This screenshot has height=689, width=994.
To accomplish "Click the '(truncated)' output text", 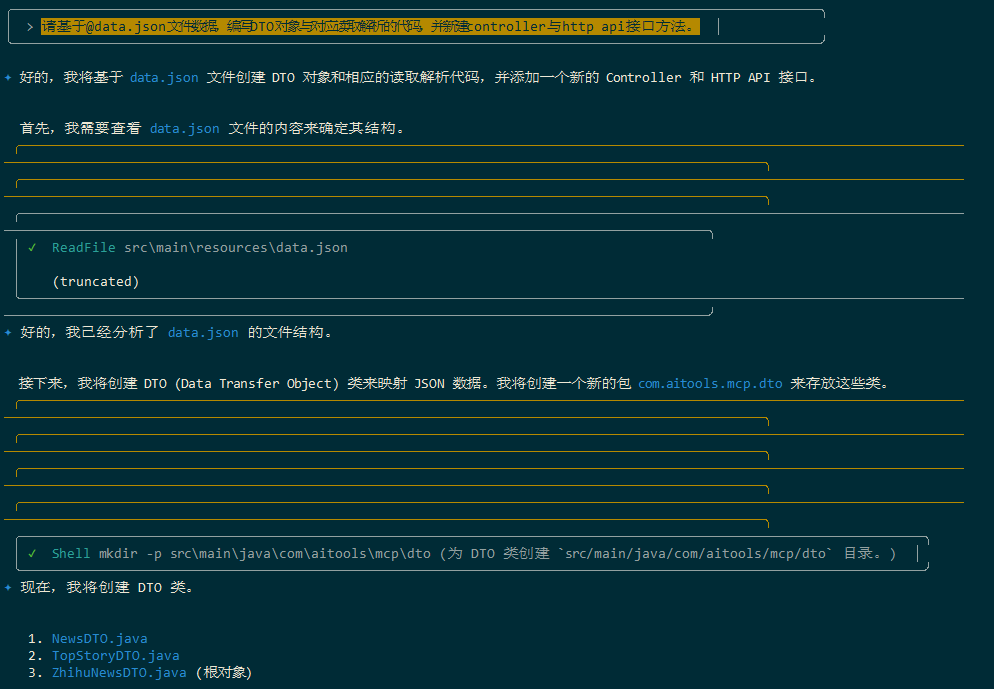I will [x=96, y=281].
